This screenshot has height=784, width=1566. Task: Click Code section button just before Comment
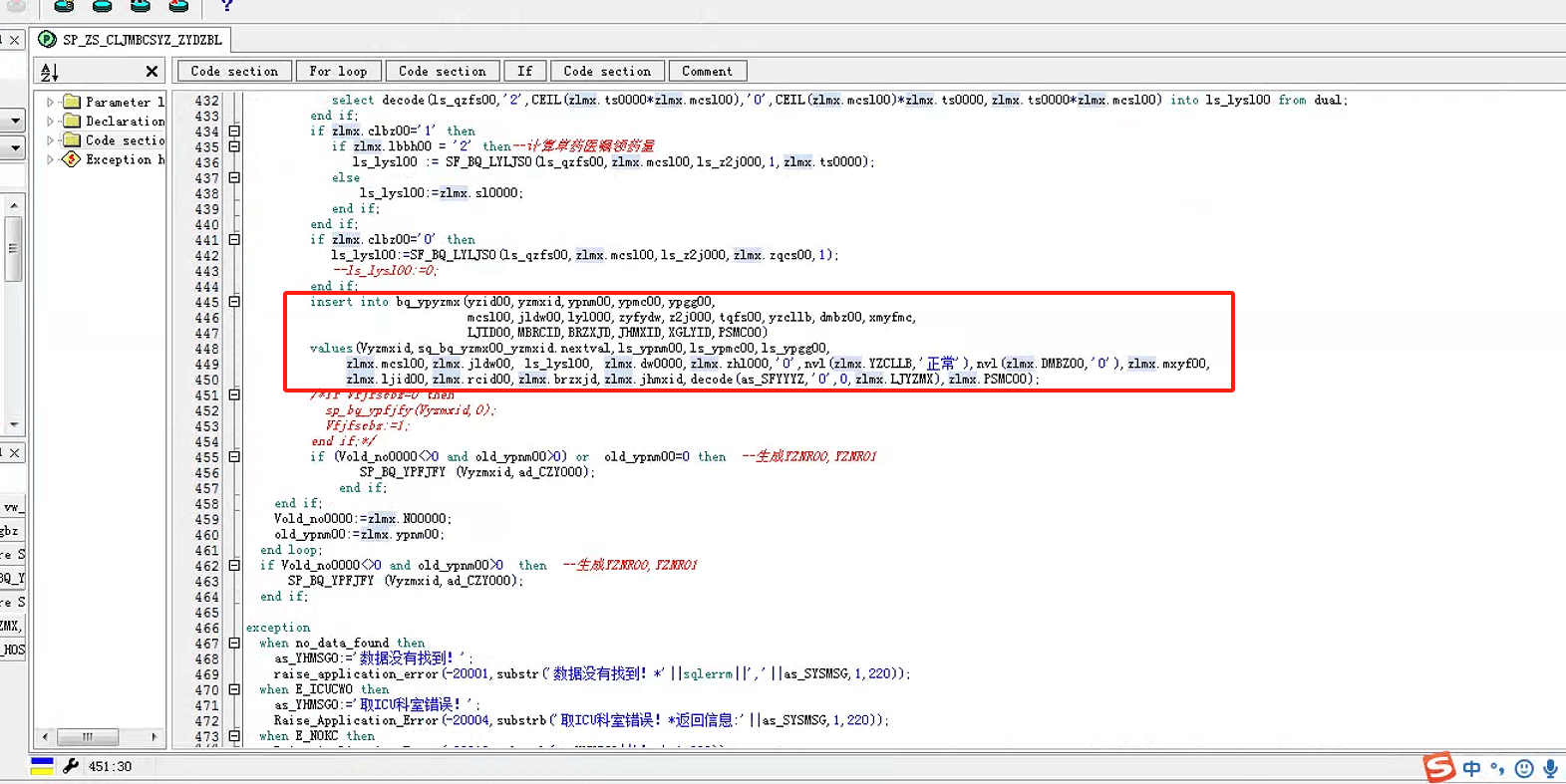607,72
